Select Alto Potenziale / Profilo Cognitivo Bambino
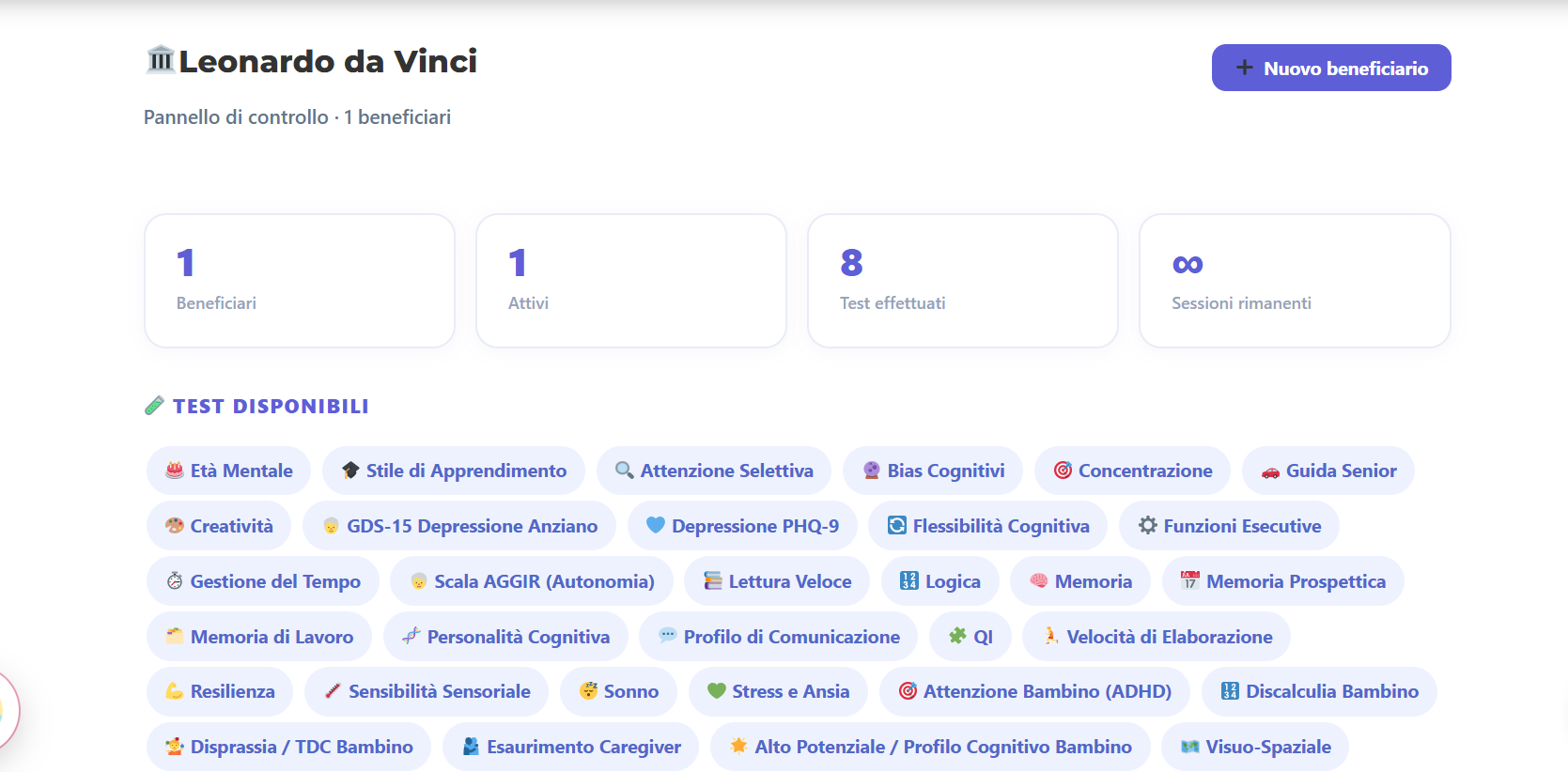 coord(930,747)
